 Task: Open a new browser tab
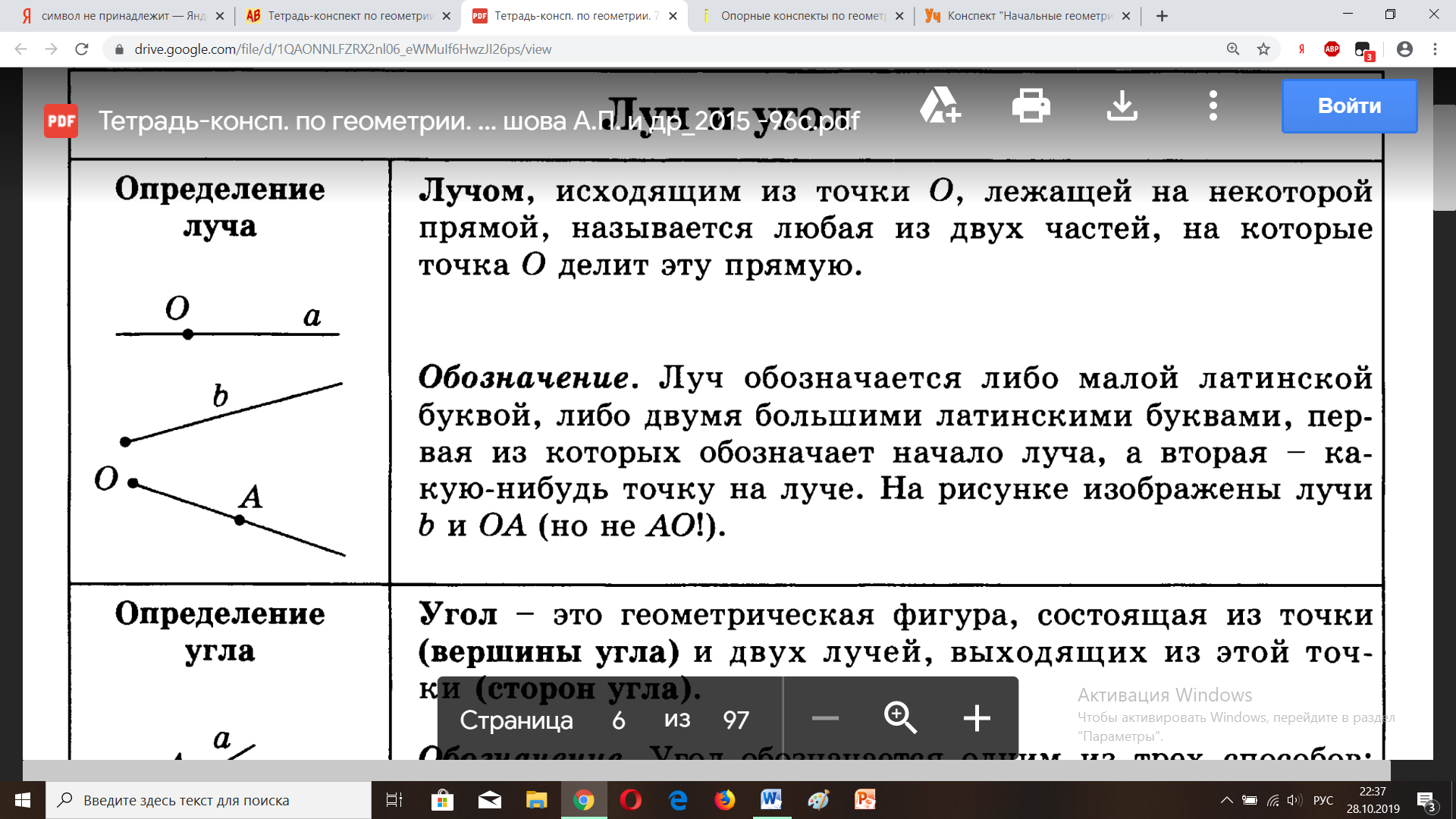(x=1162, y=16)
